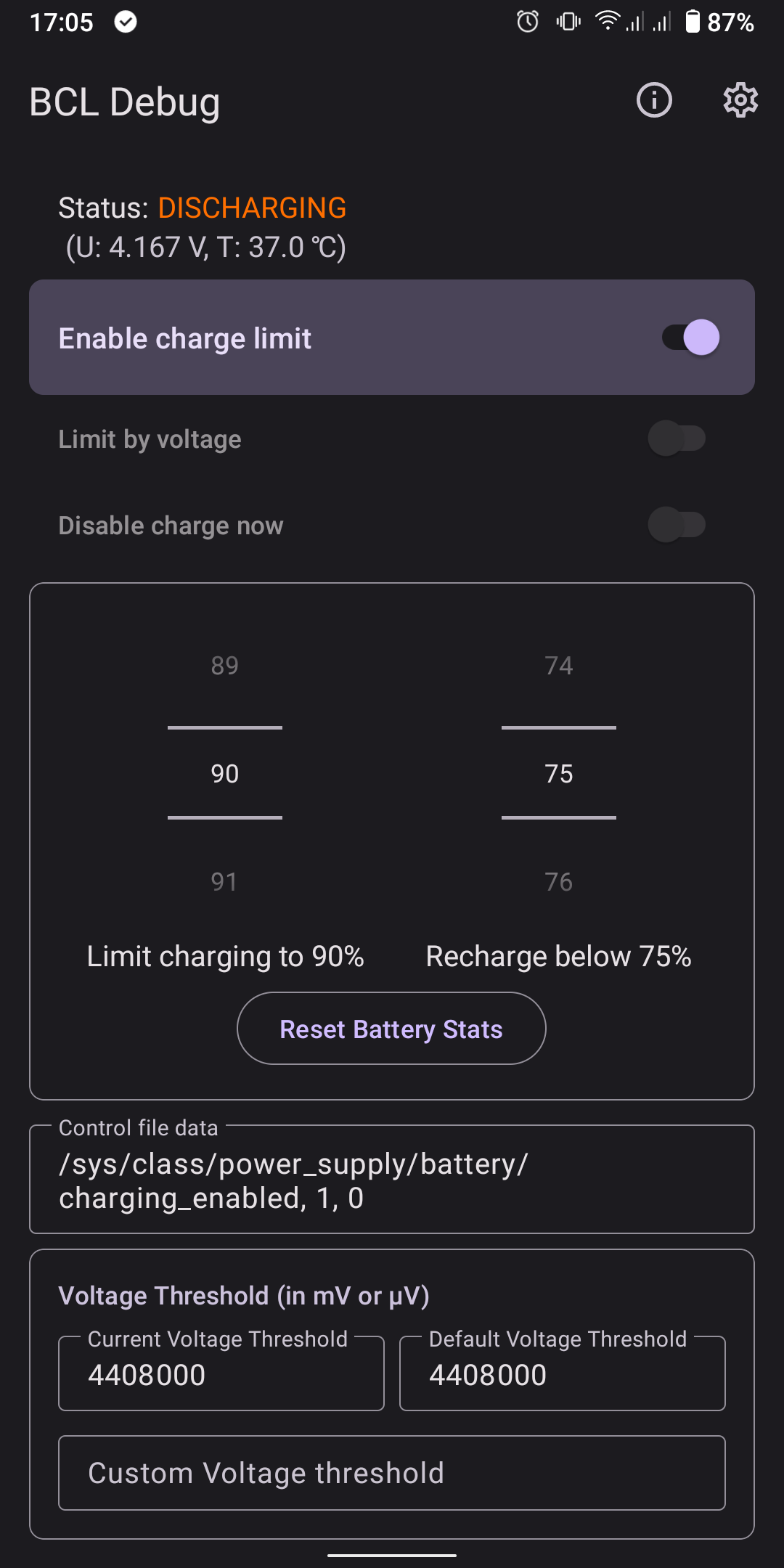The image size is (784, 1568).
Task: Open settings via the gear icon
Action: (740, 100)
